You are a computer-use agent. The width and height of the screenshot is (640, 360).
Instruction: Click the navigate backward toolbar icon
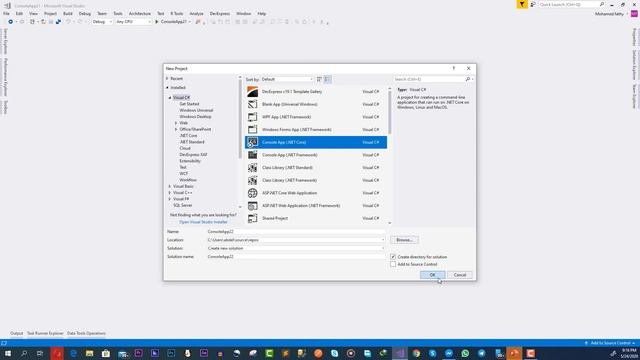pyautogui.click(x=11, y=22)
